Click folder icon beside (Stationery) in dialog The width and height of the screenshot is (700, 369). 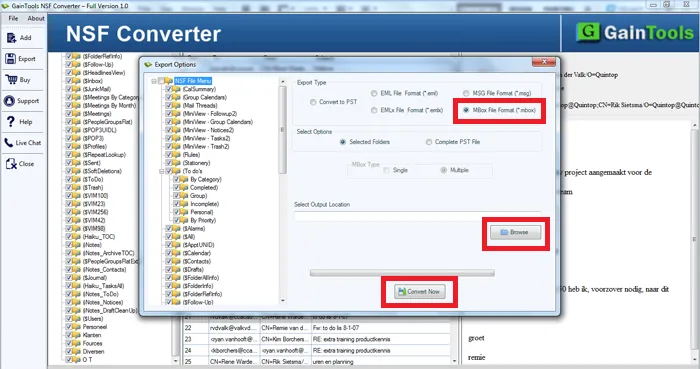177,163
